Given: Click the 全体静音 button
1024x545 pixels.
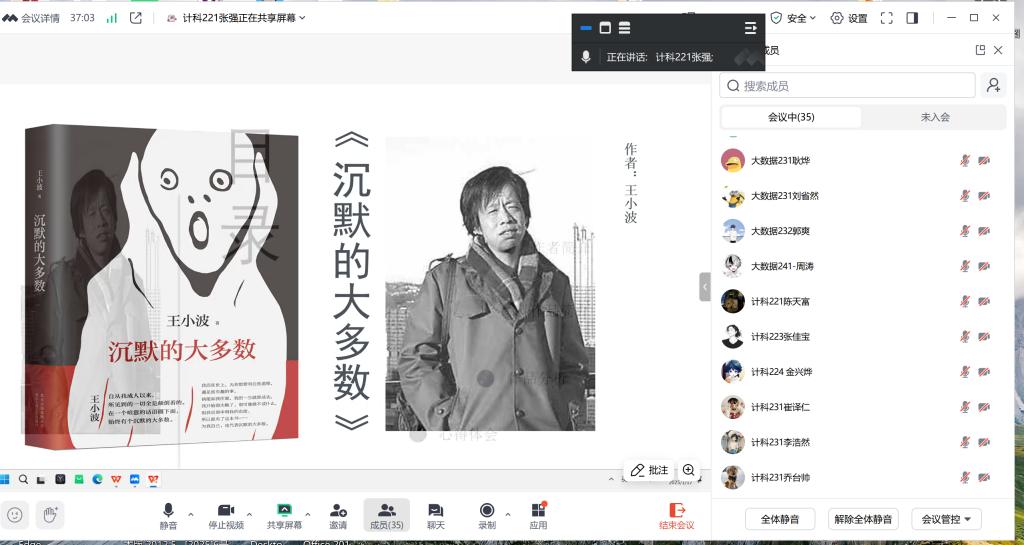Looking at the screenshot, I should coord(779,519).
